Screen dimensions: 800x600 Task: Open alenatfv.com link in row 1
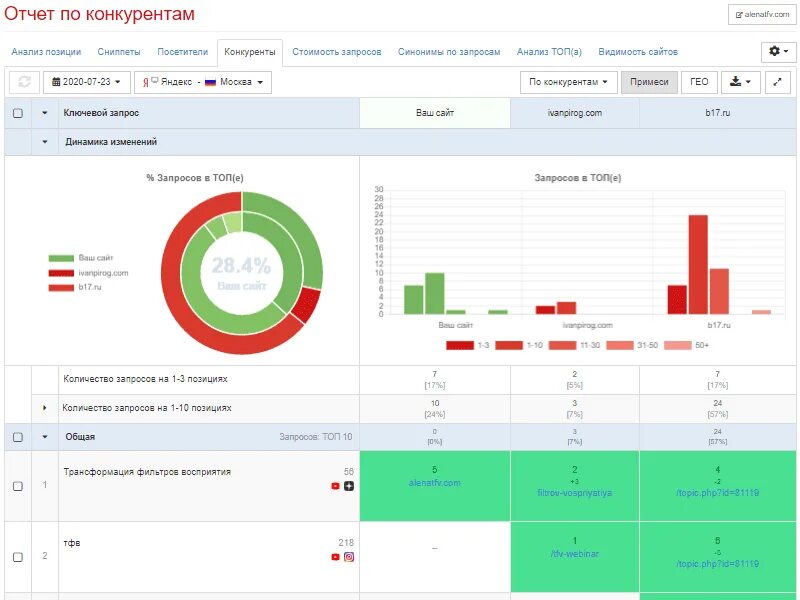point(435,483)
